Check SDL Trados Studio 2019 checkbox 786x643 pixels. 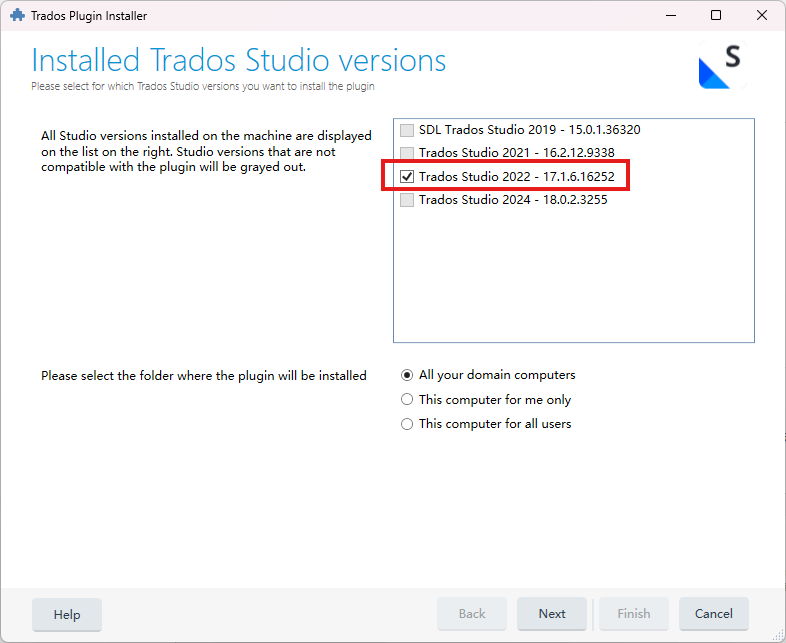407,130
